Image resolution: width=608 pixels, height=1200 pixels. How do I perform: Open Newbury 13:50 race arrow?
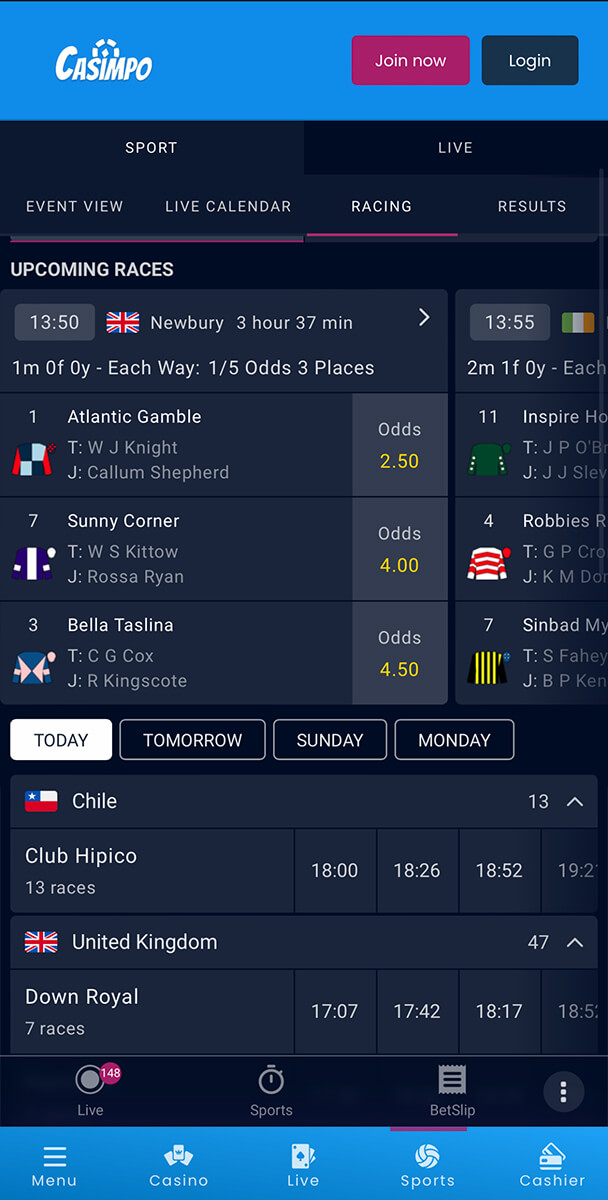pyautogui.click(x=424, y=317)
